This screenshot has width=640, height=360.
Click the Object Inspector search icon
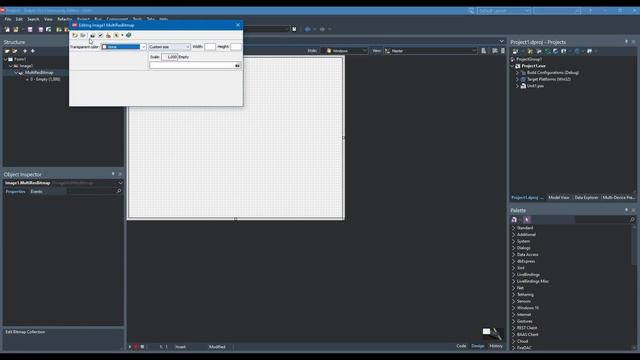(119, 191)
